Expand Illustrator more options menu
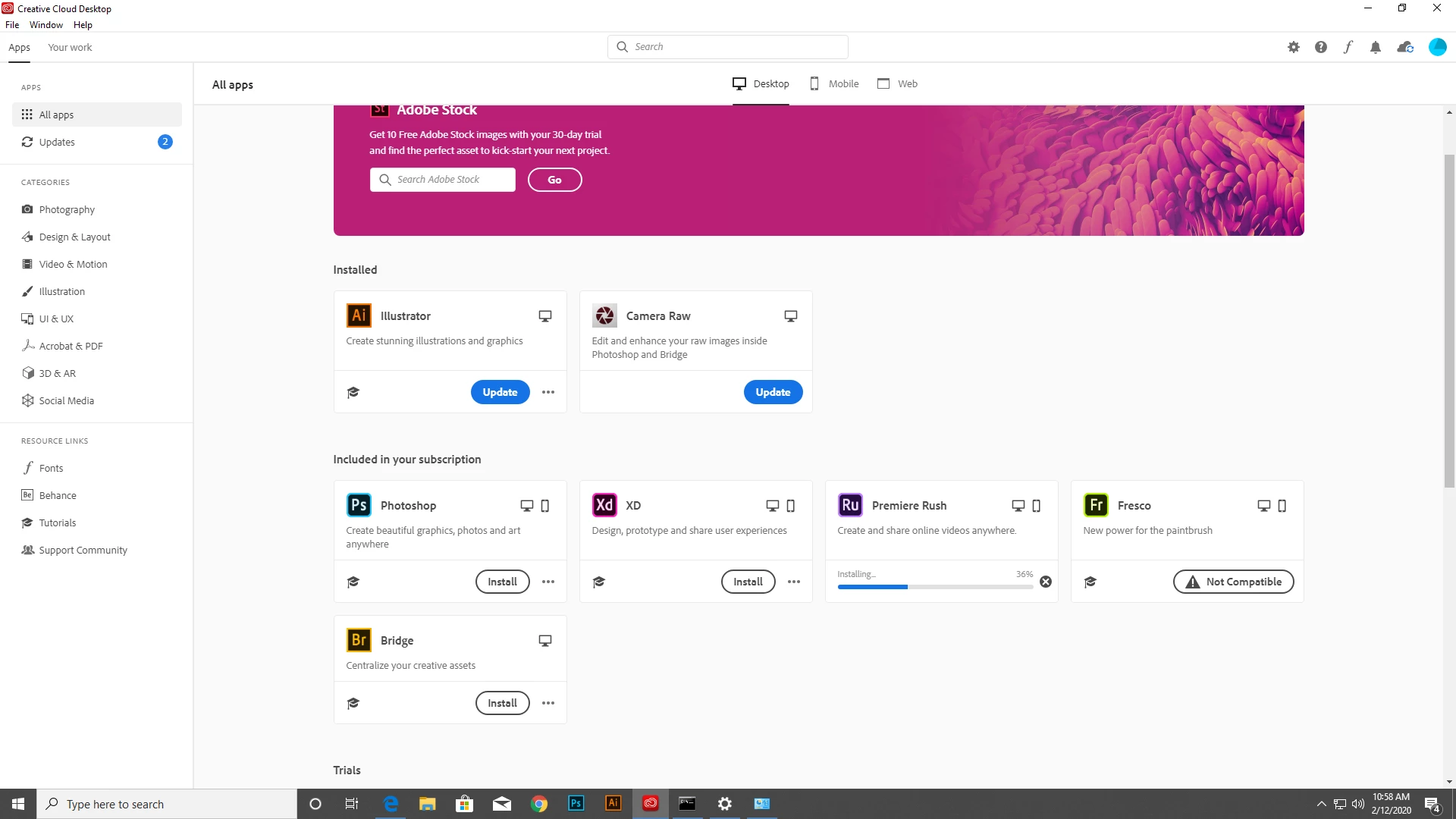Screen dimensions: 1456x819 pyautogui.click(x=548, y=392)
